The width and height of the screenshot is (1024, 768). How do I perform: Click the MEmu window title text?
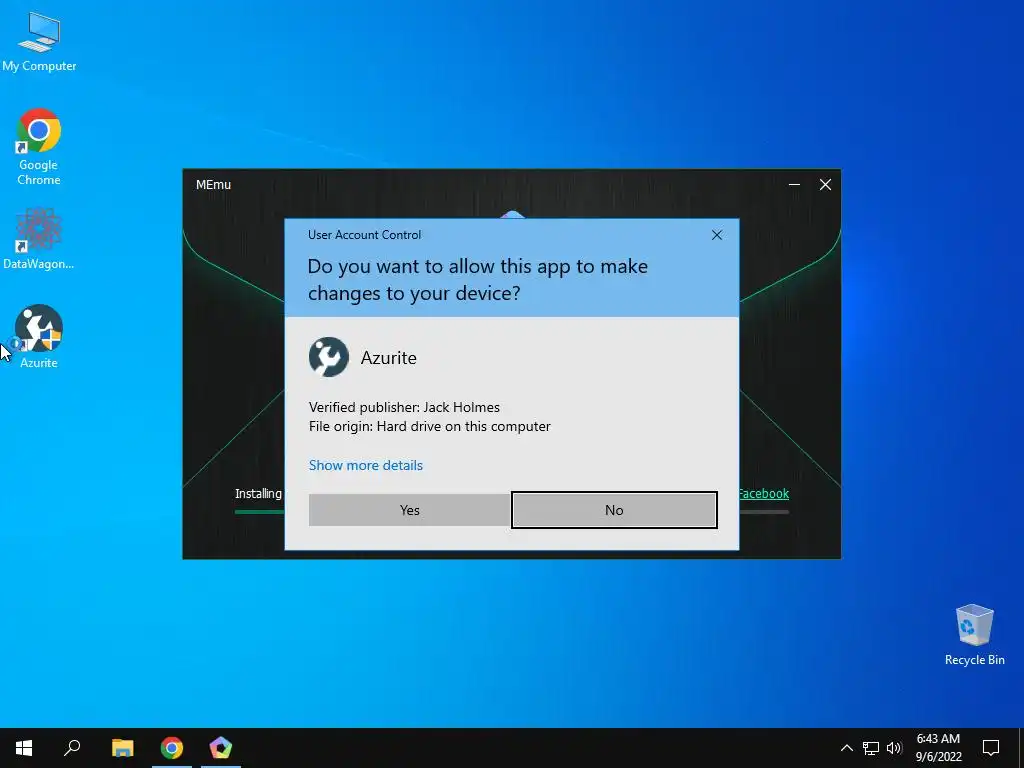coord(214,185)
